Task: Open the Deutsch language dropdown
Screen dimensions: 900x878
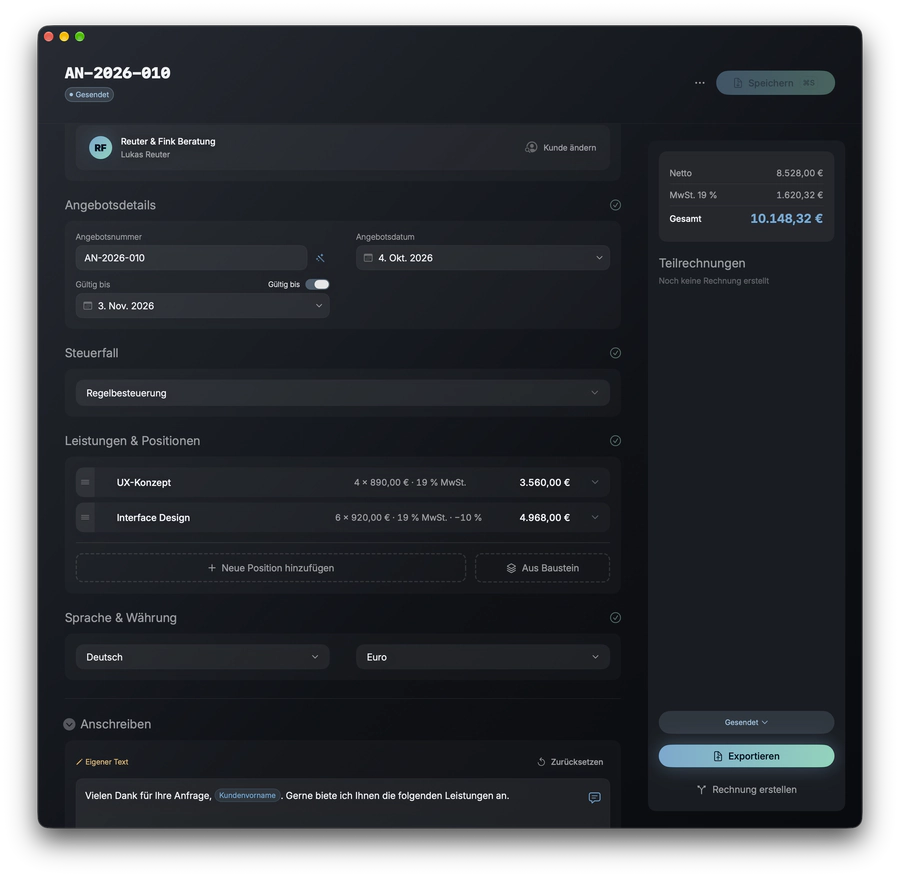Action: tap(203, 657)
